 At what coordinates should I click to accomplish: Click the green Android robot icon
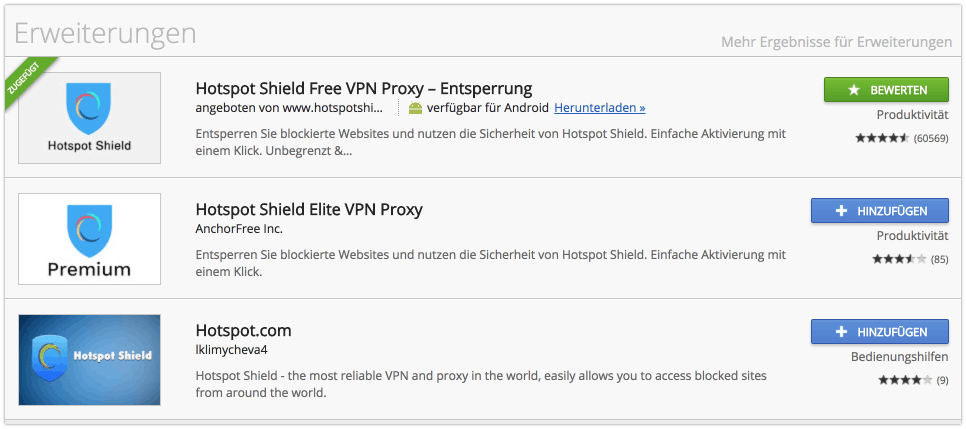[415, 108]
